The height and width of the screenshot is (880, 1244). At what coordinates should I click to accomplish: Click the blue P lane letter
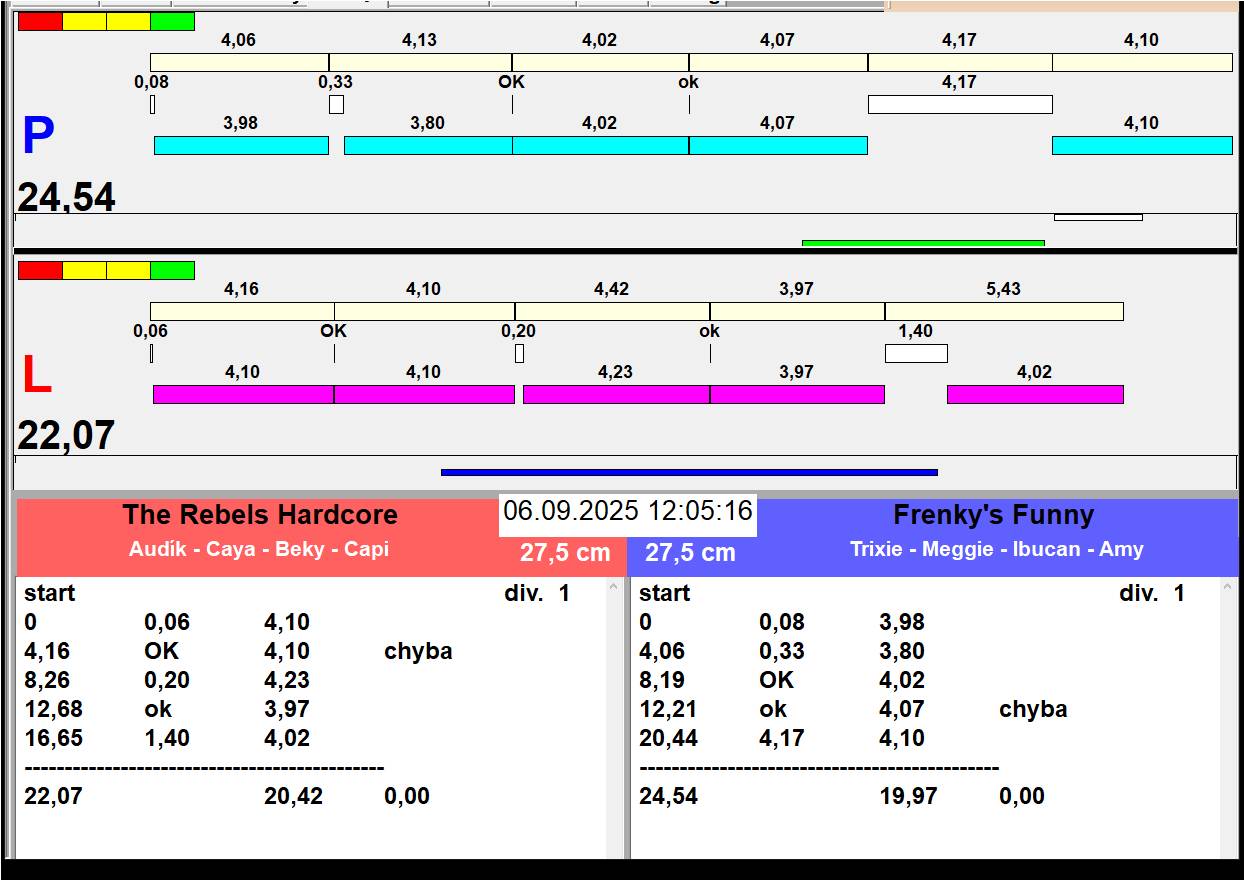point(38,137)
